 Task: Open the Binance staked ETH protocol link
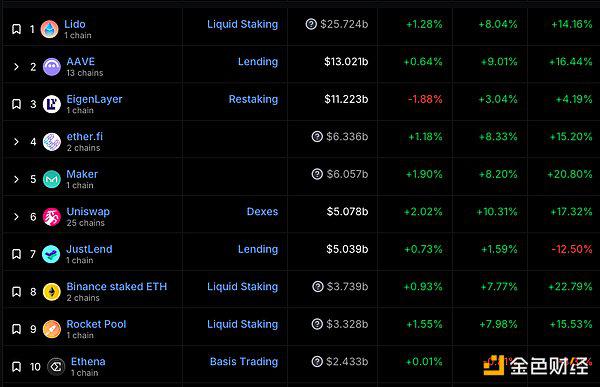tap(117, 286)
